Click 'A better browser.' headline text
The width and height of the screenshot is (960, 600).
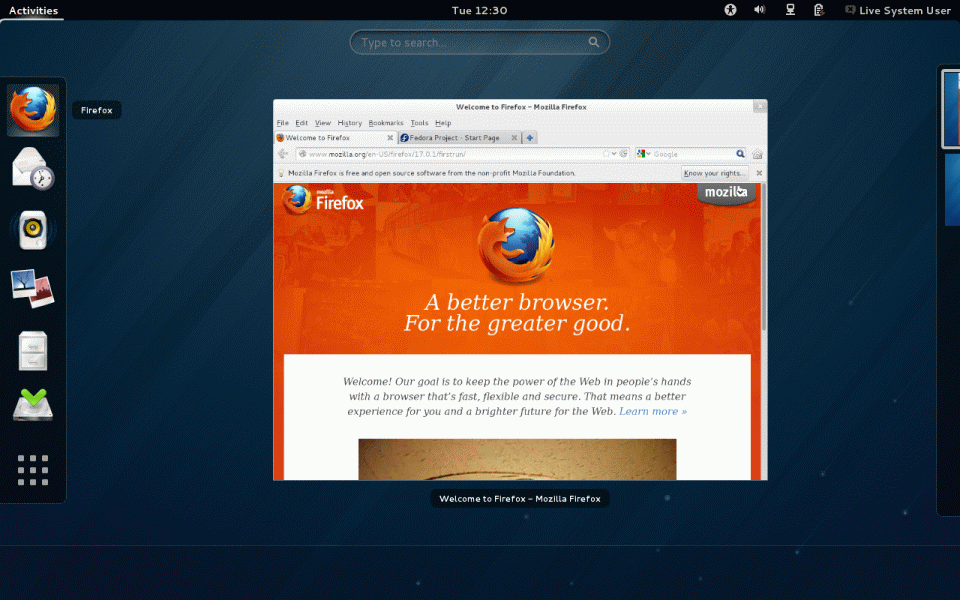point(517,302)
